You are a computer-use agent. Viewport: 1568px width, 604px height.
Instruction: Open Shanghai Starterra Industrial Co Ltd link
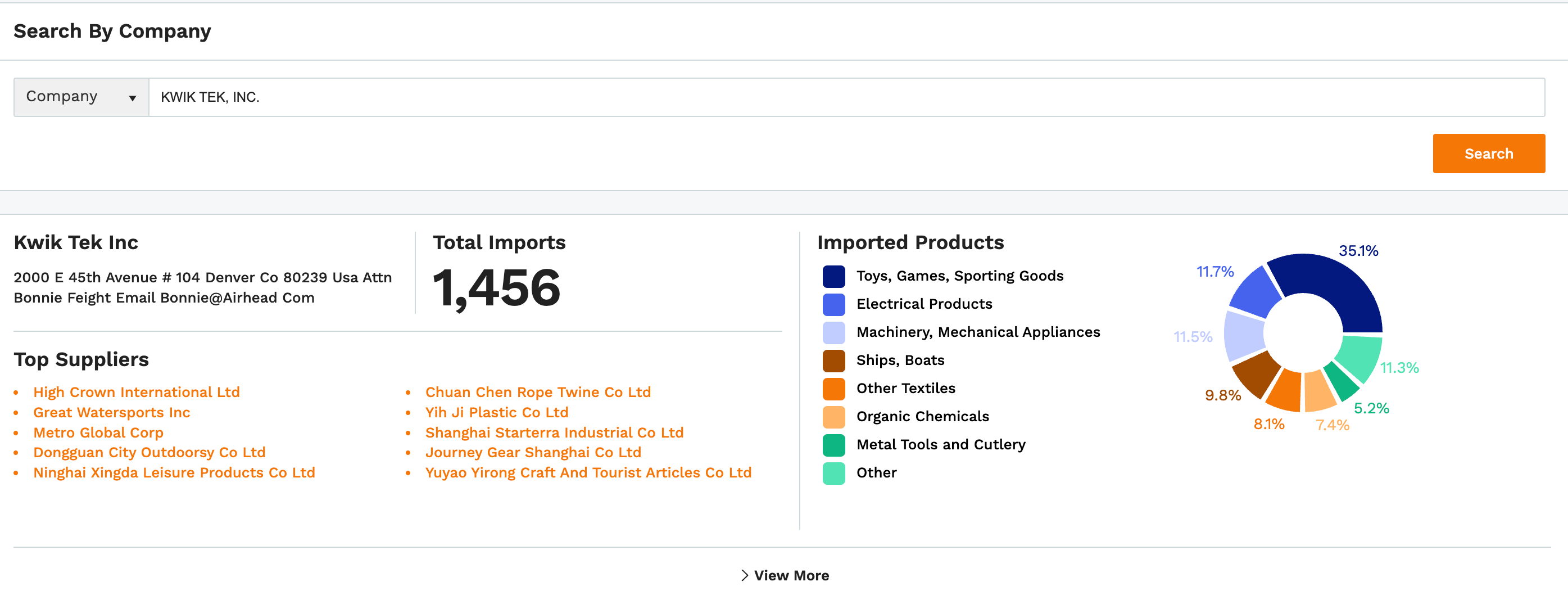554,432
